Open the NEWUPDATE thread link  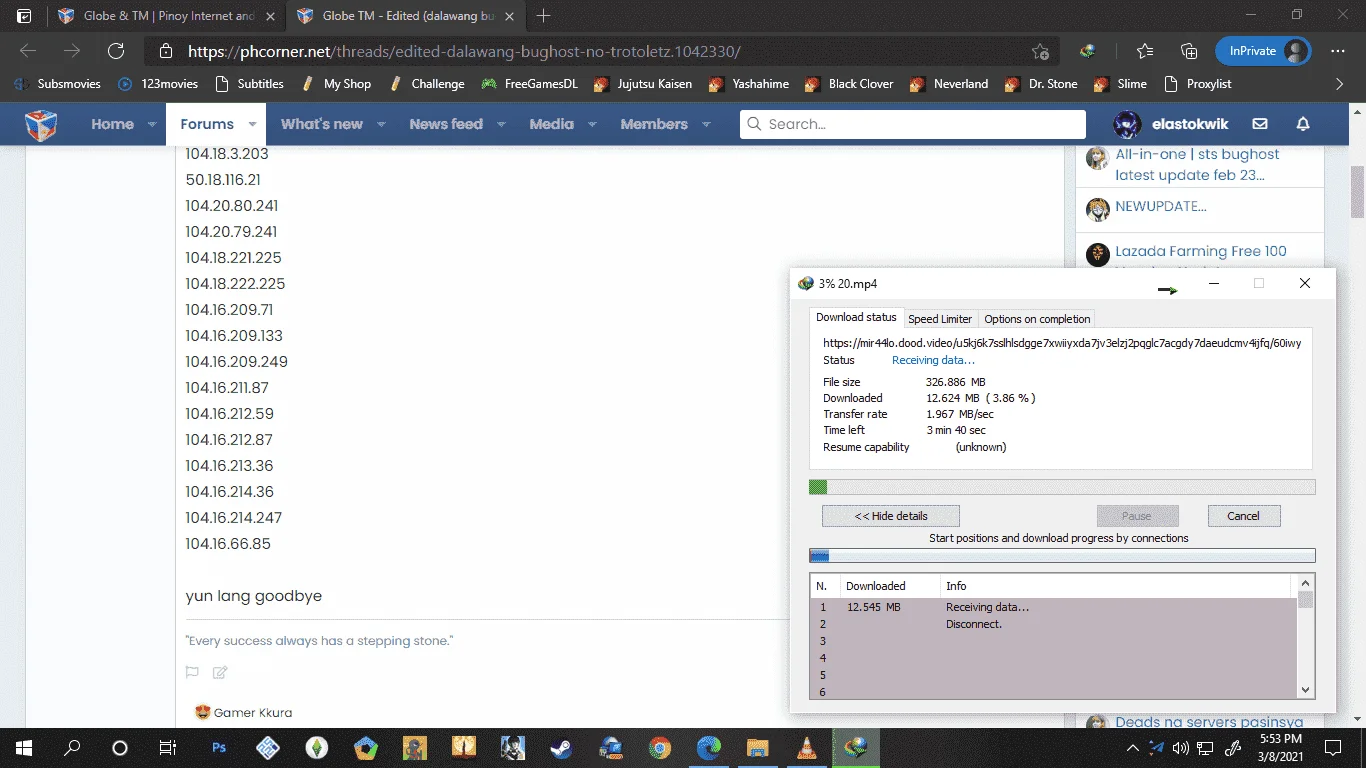pyautogui.click(x=1161, y=206)
